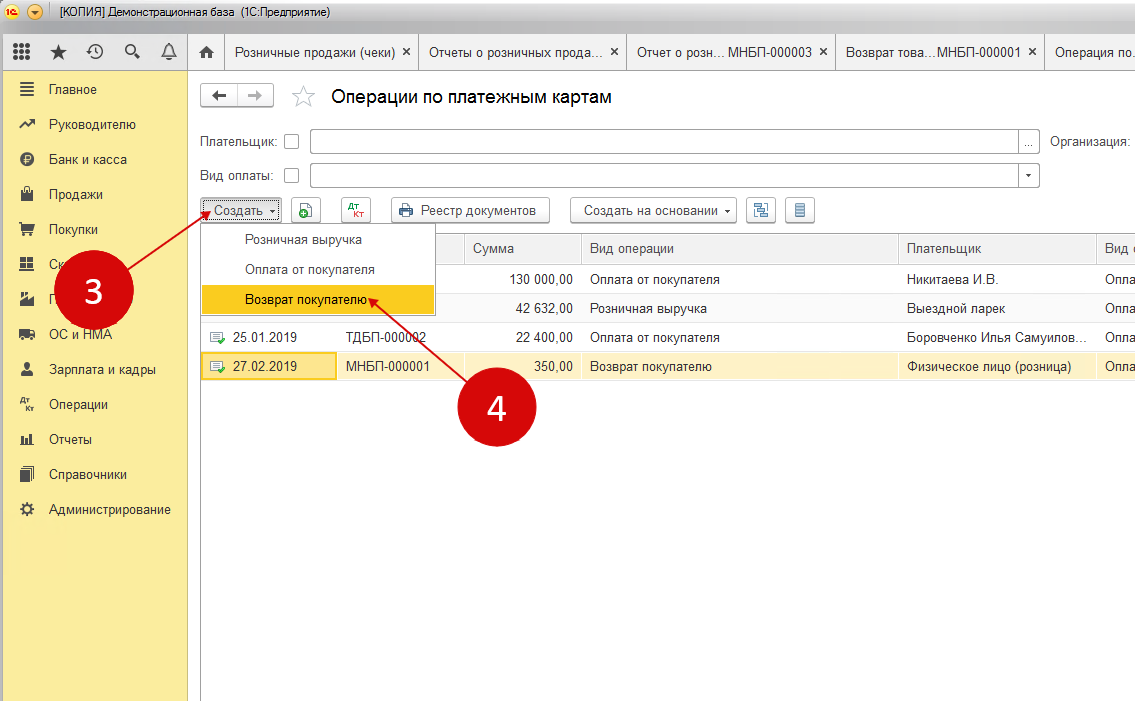Go to Home page tab icon
Image resolution: width=1135 pixels, height=701 pixels.
(206, 52)
